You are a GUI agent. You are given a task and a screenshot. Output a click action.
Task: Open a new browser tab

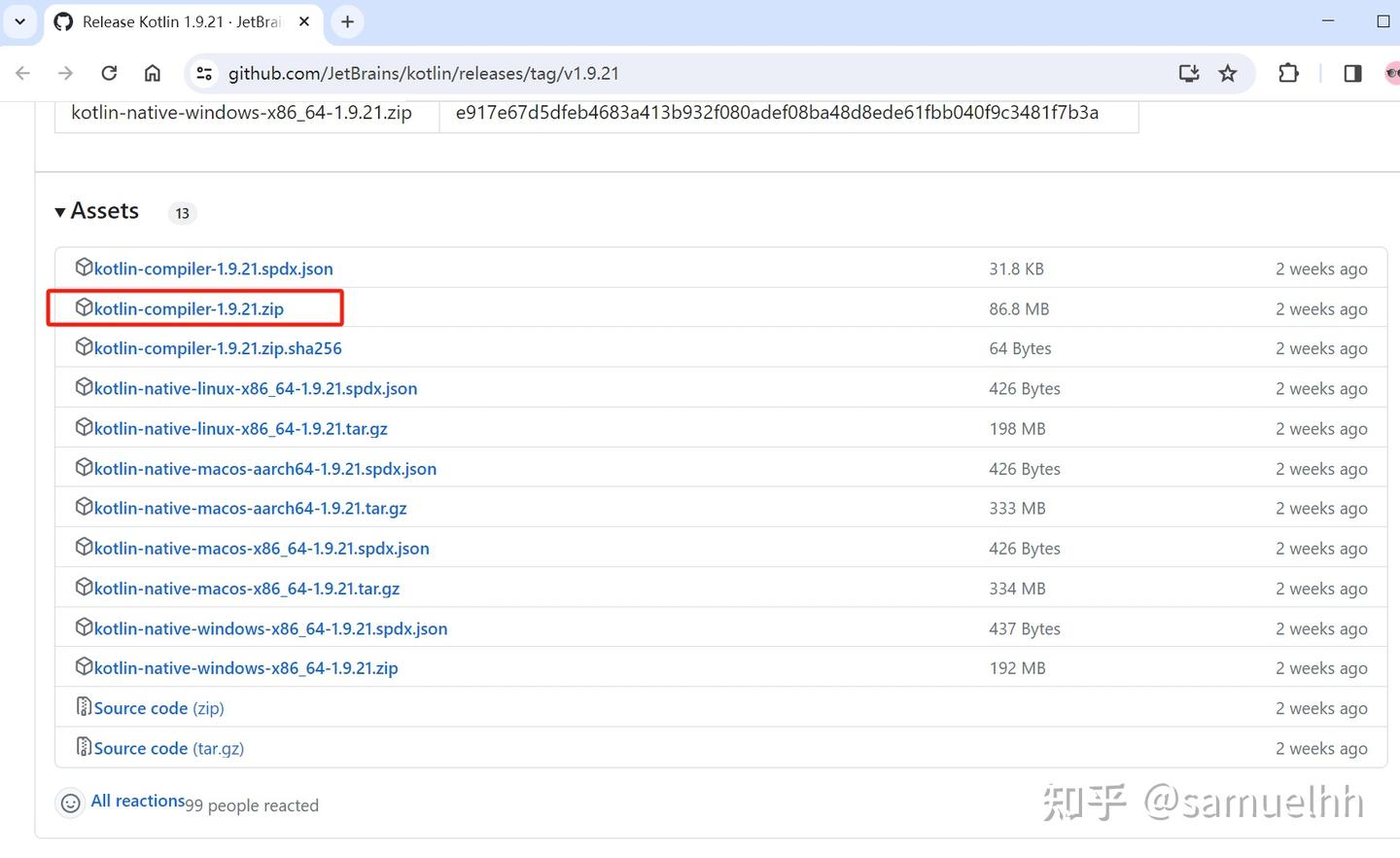click(347, 21)
